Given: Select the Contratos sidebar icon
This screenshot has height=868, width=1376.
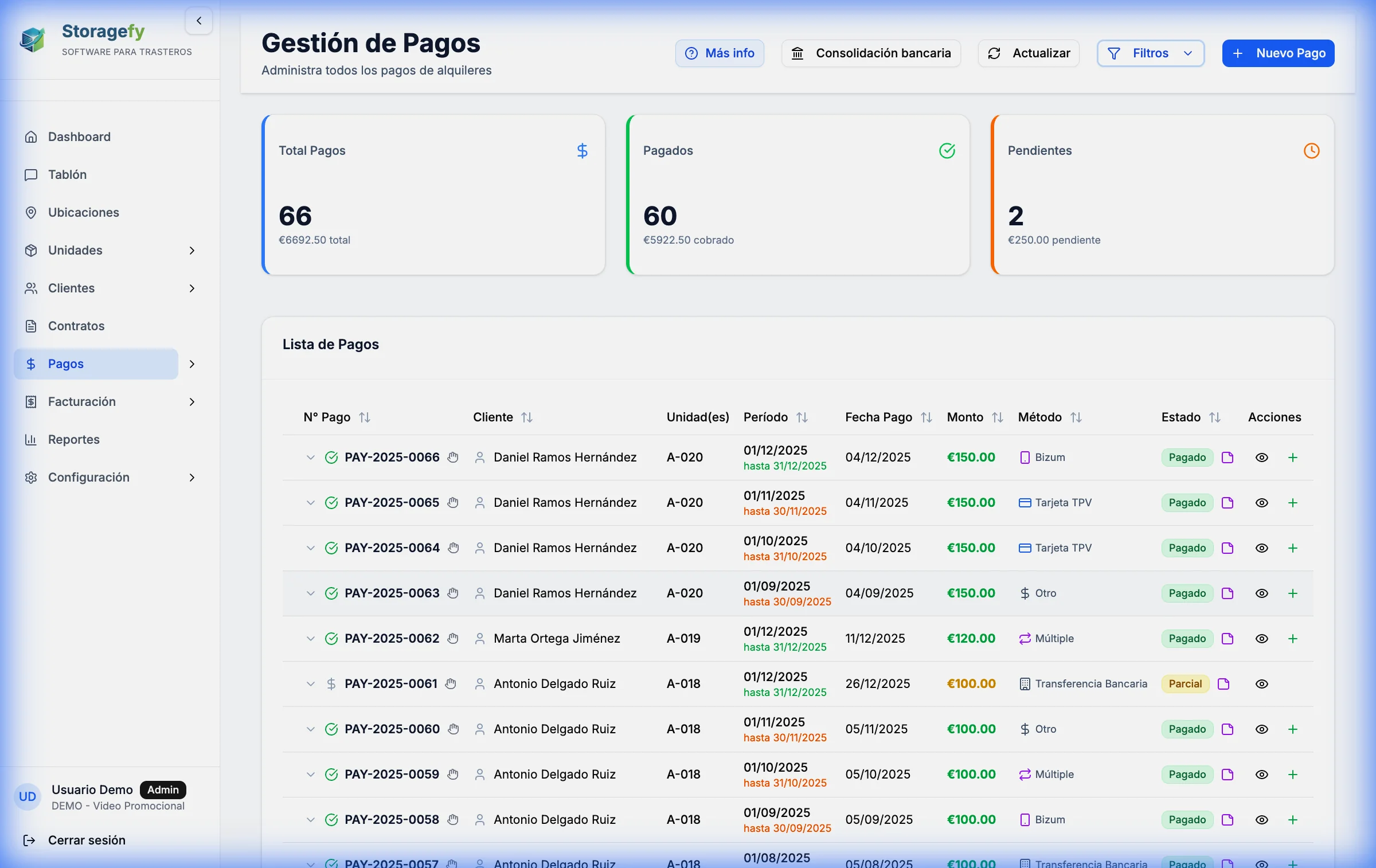Looking at the screenshot, I should [x=32, y=326].
